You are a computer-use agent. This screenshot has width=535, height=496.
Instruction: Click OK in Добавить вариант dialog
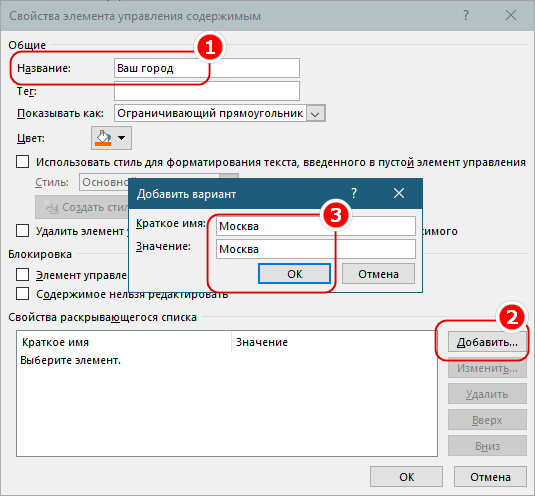[x=294, y=274]
